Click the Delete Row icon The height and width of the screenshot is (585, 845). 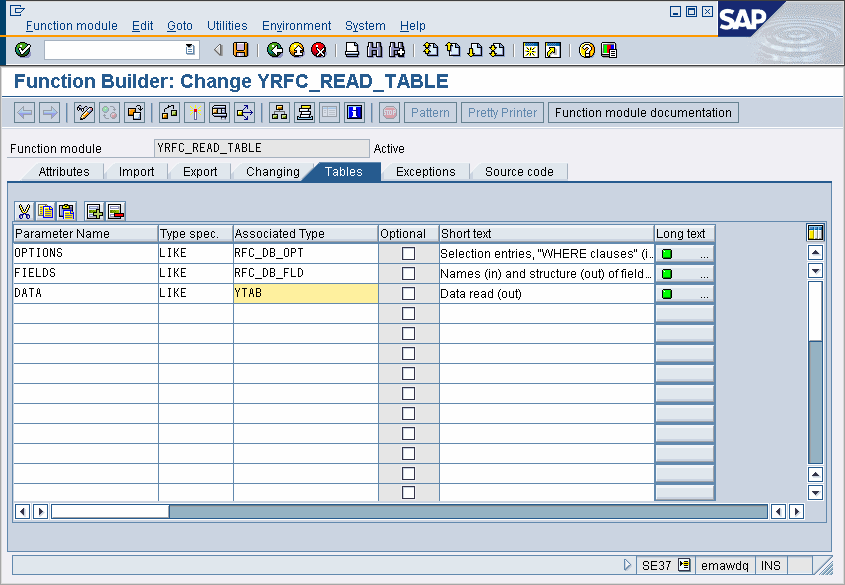click(115, 211)
